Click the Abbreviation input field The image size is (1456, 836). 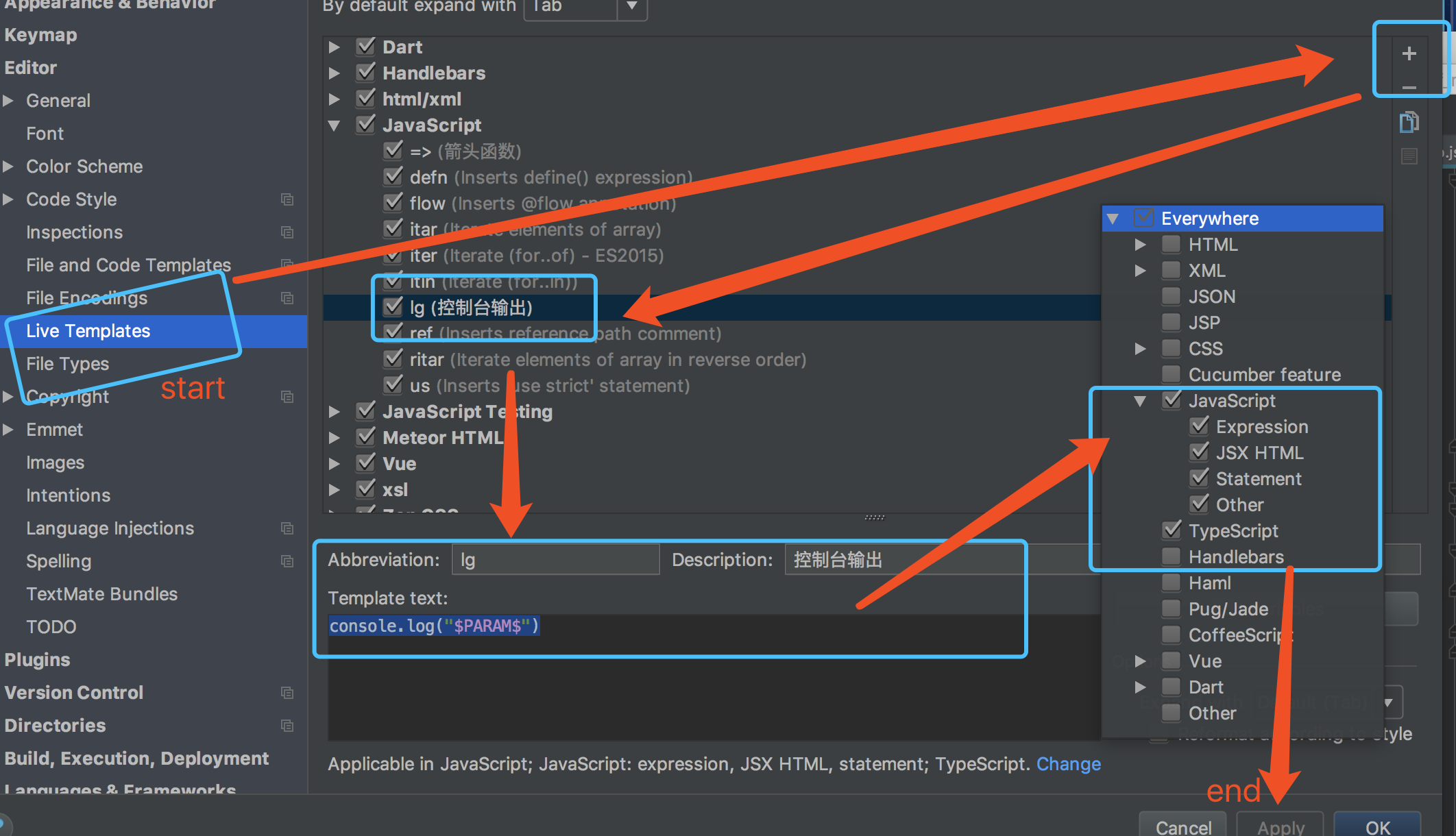555,559
